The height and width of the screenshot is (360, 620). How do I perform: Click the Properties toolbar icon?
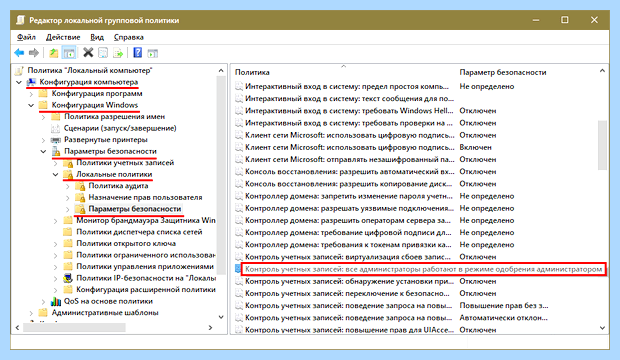pyautogui.click(x=103, y=53)
